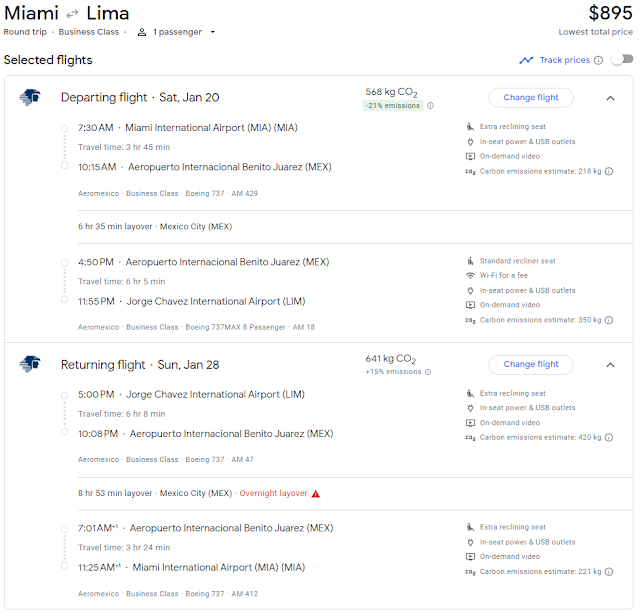Click Change flight for the departing flight
Viewport: 640px width, 614px height.
pos(531,98)
